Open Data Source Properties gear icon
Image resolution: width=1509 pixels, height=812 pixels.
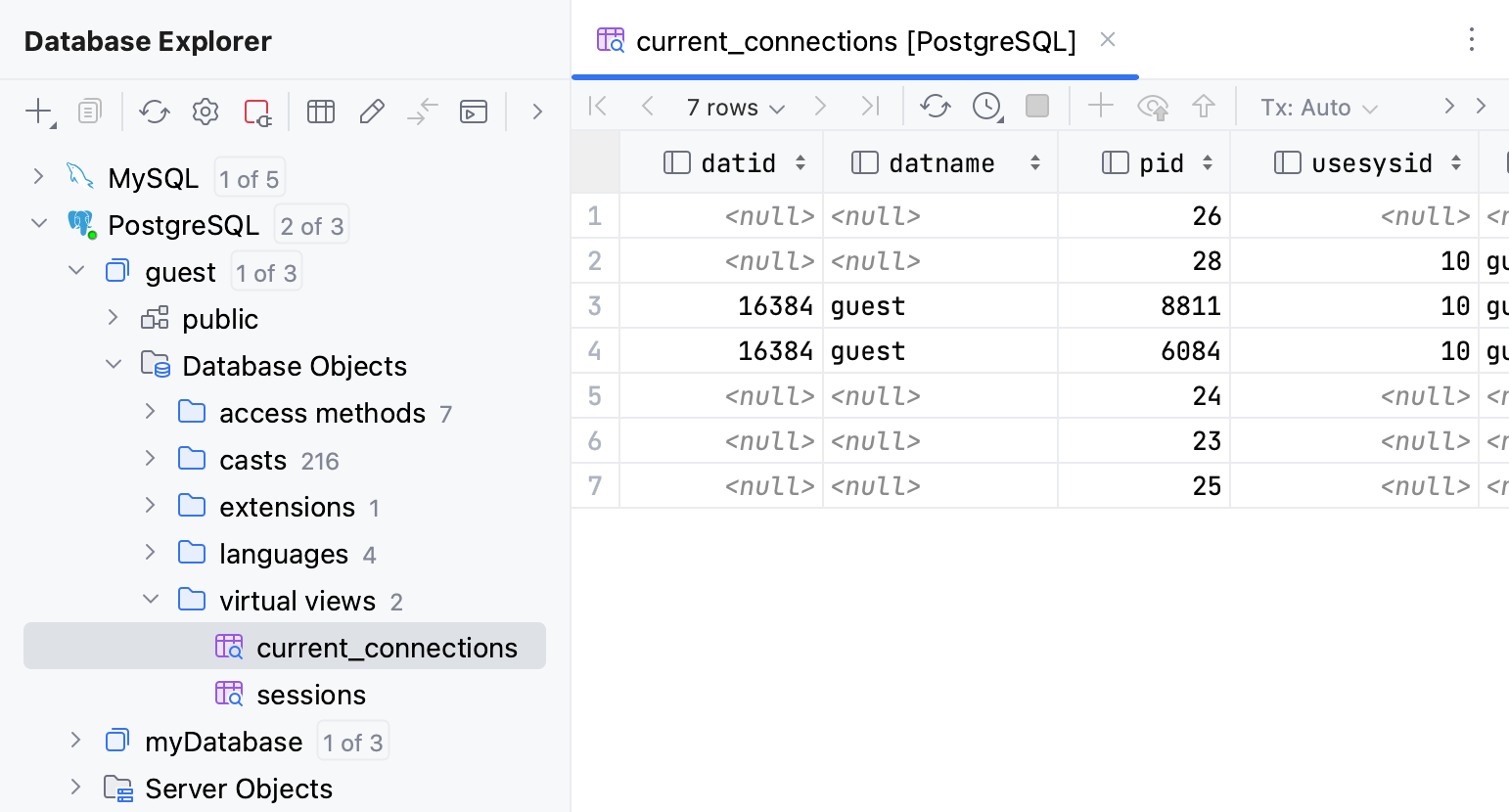(206, 112)
